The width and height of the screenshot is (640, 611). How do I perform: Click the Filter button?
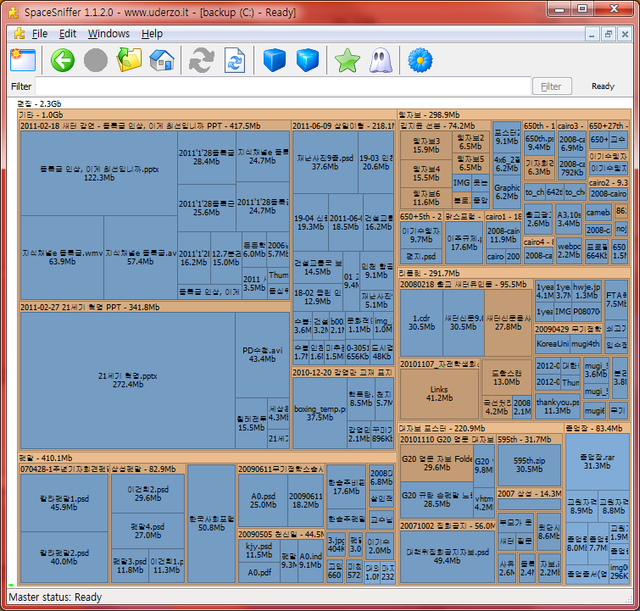click(551, 86)
